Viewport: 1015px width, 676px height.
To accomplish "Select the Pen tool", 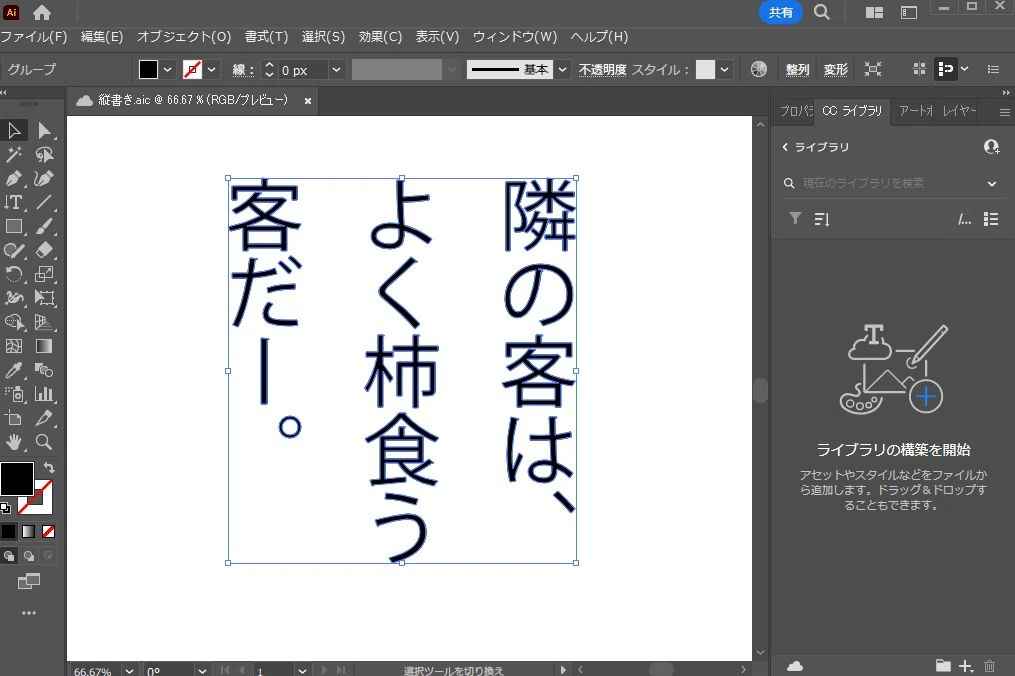I will pos(14,178).
